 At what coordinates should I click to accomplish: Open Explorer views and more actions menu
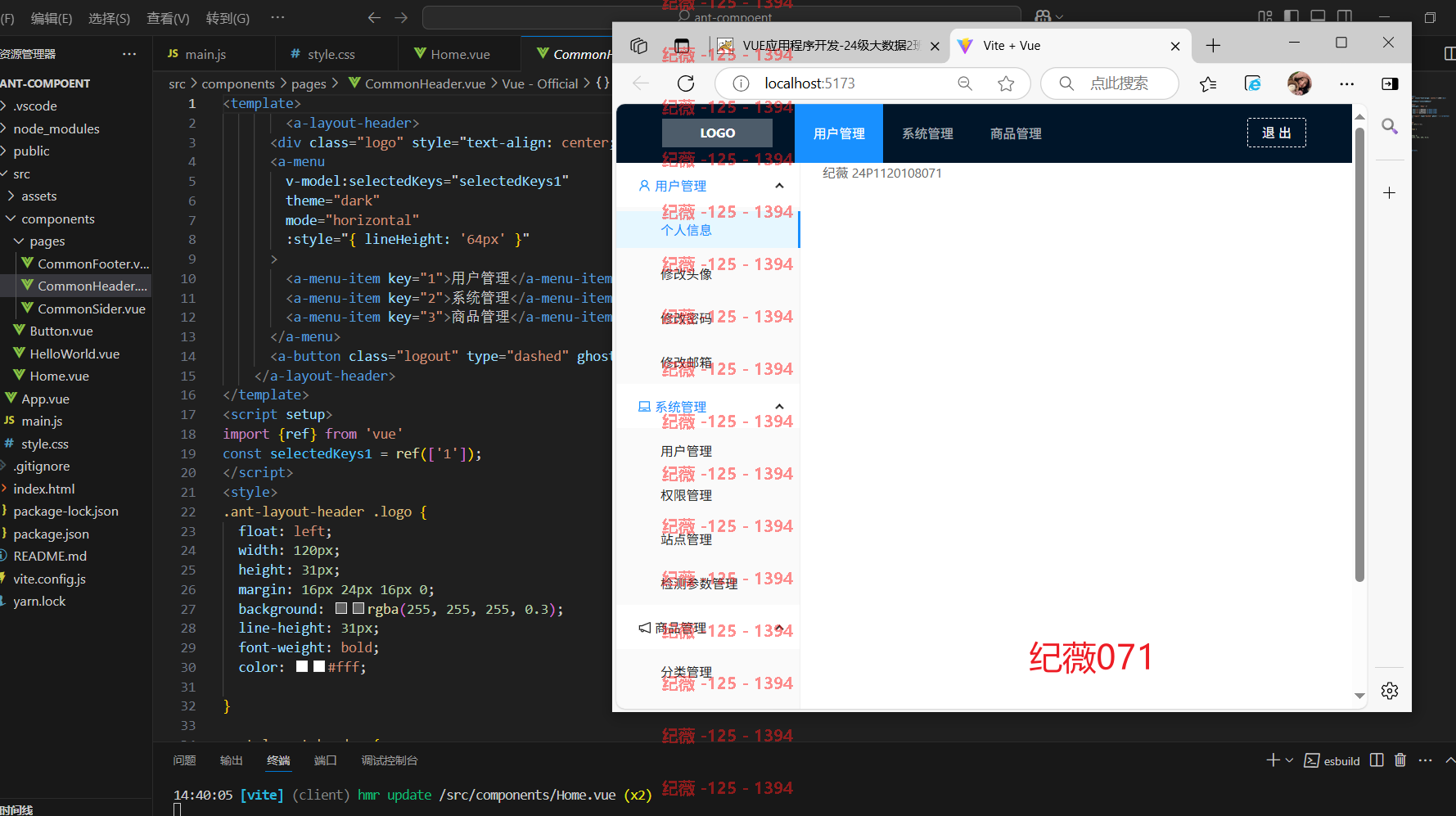[129, 54]
